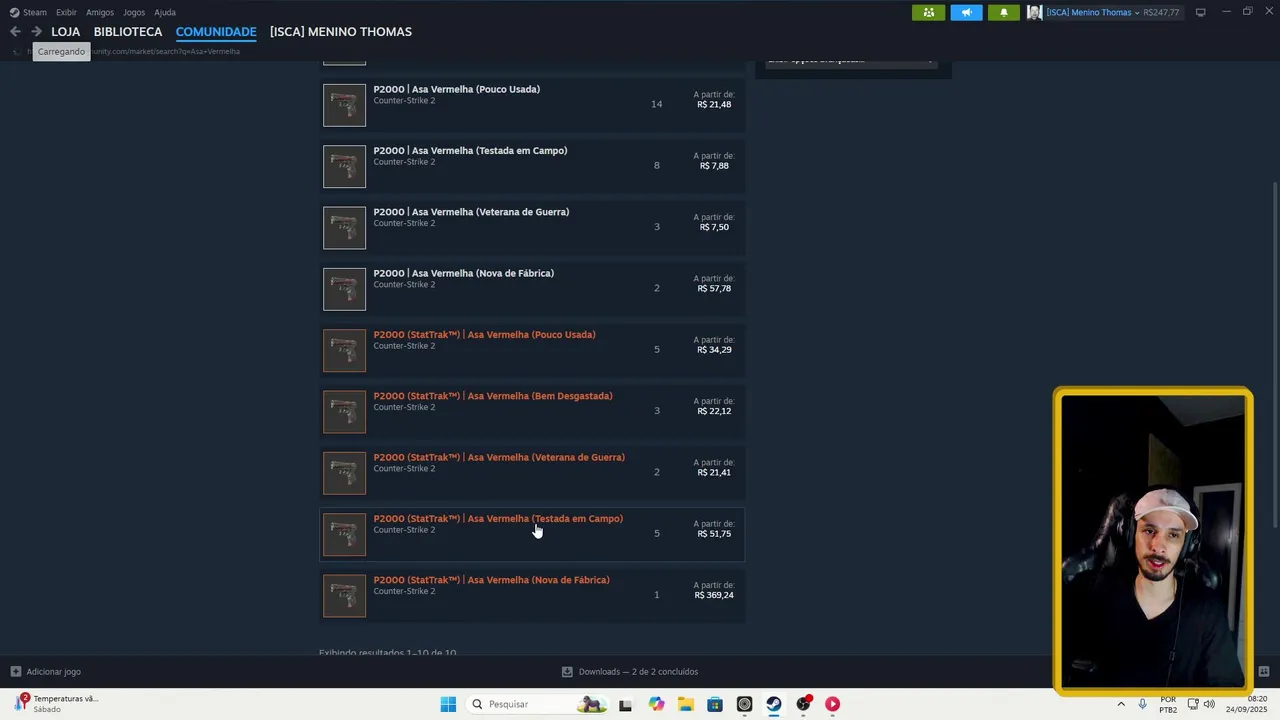1280x720 pixels.
Task: Open the Microsoft Store taskbar icon
Action: click(x=715, y=704)
